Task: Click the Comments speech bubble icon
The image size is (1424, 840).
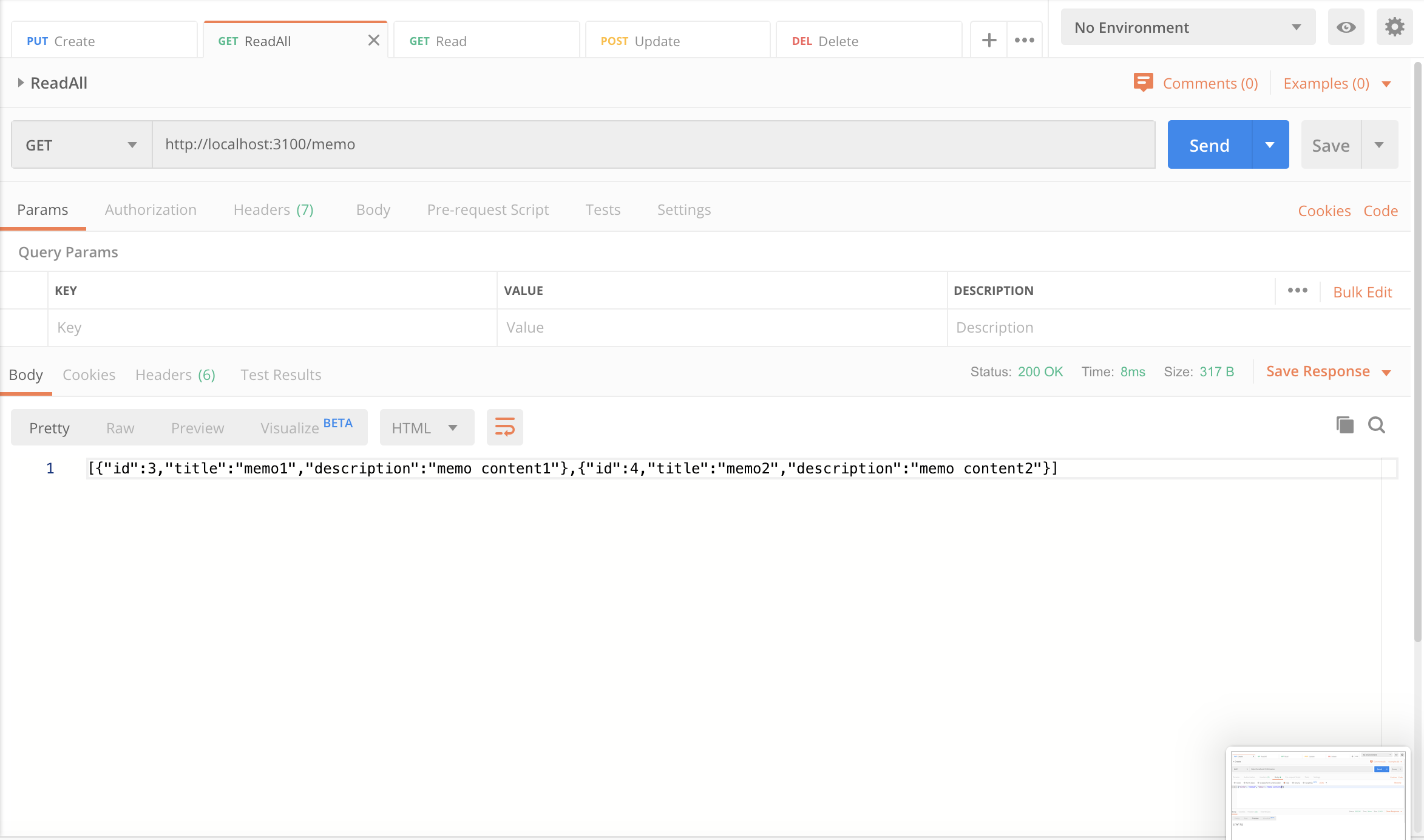Action: [x=1143, y=83]
